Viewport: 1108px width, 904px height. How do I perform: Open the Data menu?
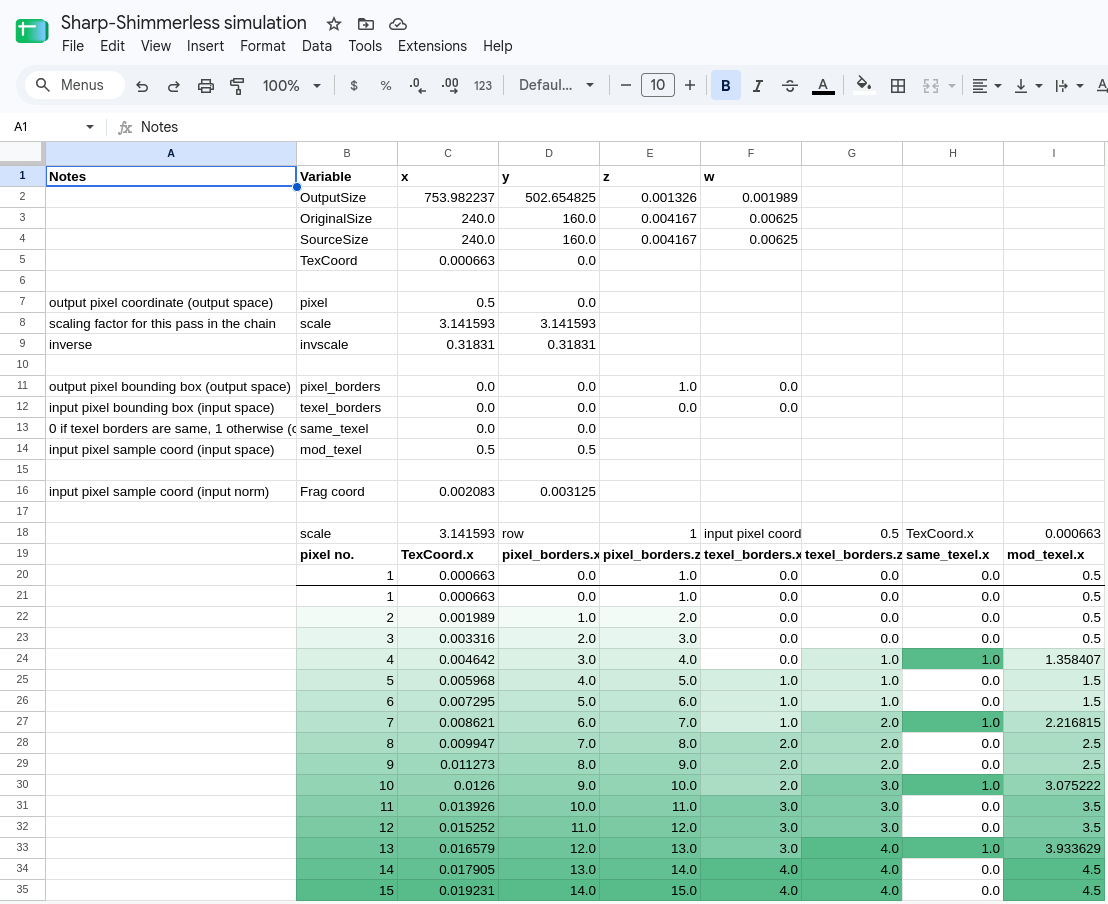[317, 46]
